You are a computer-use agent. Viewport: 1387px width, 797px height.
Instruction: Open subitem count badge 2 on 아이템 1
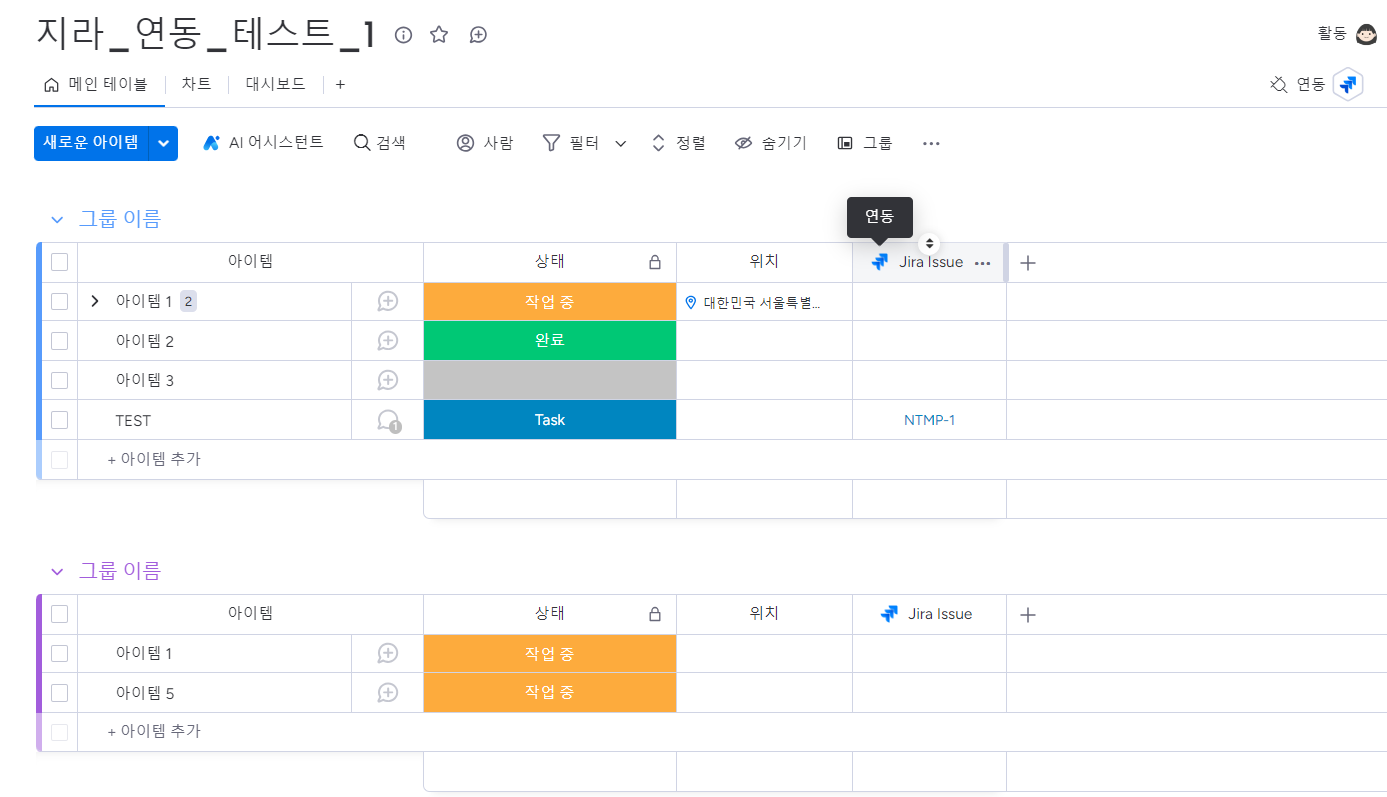point(188,301)
